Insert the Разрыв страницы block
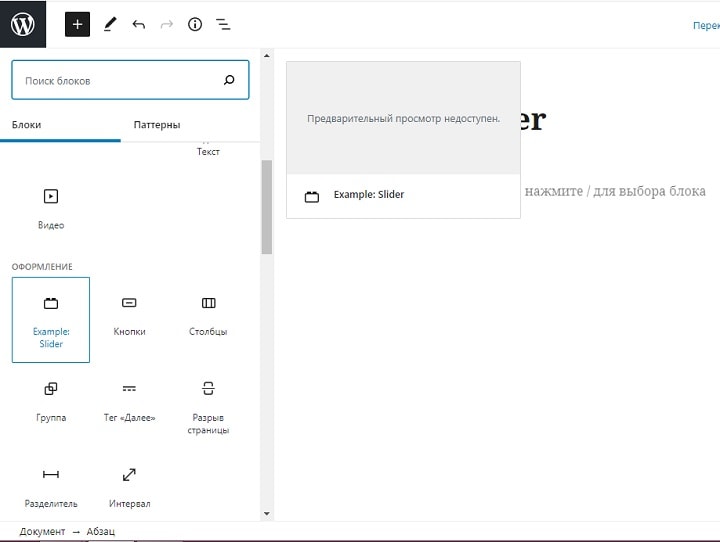 (208, 405)
